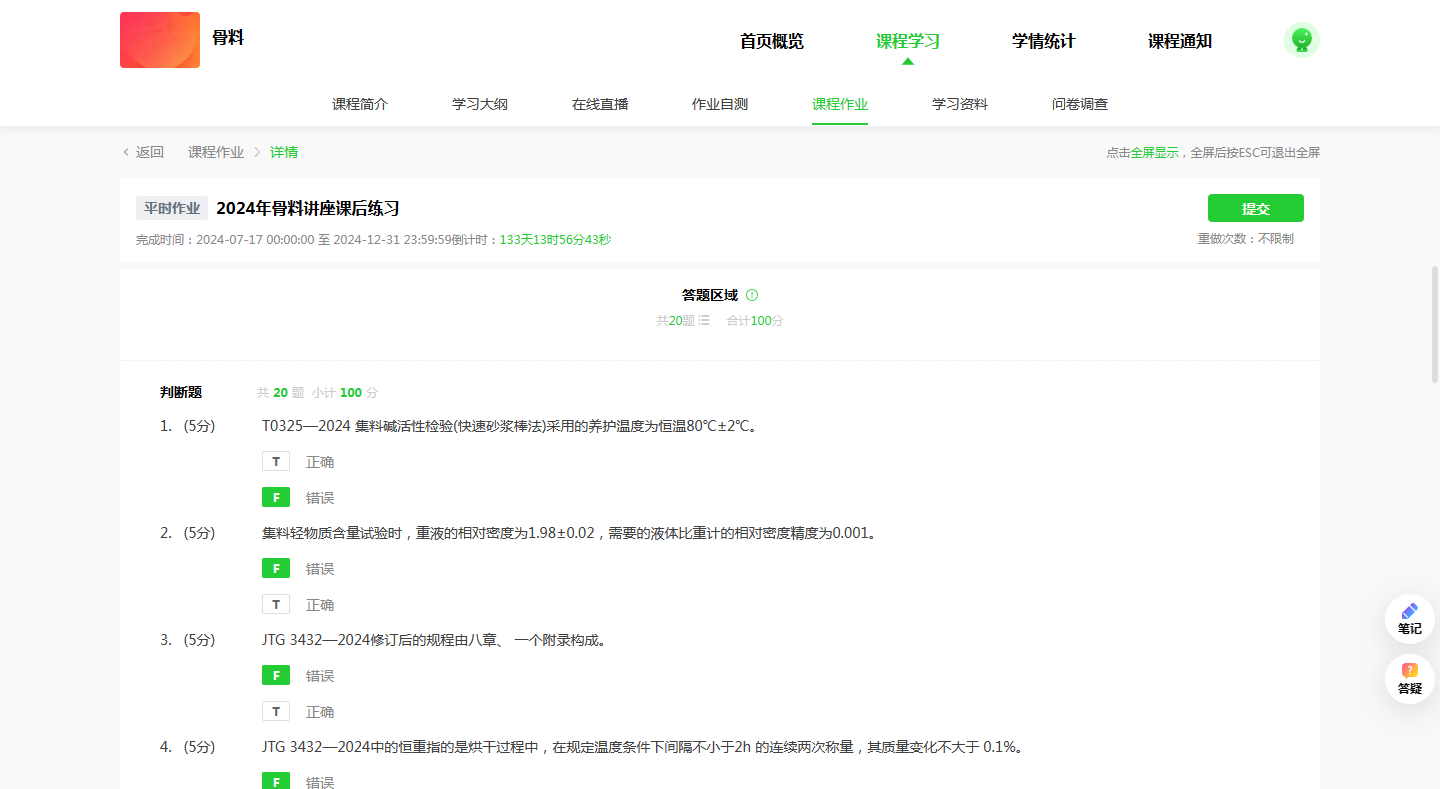Switch to the 学情统计 top menu
Image resolution: width=1440 pixels, height=789 pixels.
pyautogui.click(x=1043, y=41)
